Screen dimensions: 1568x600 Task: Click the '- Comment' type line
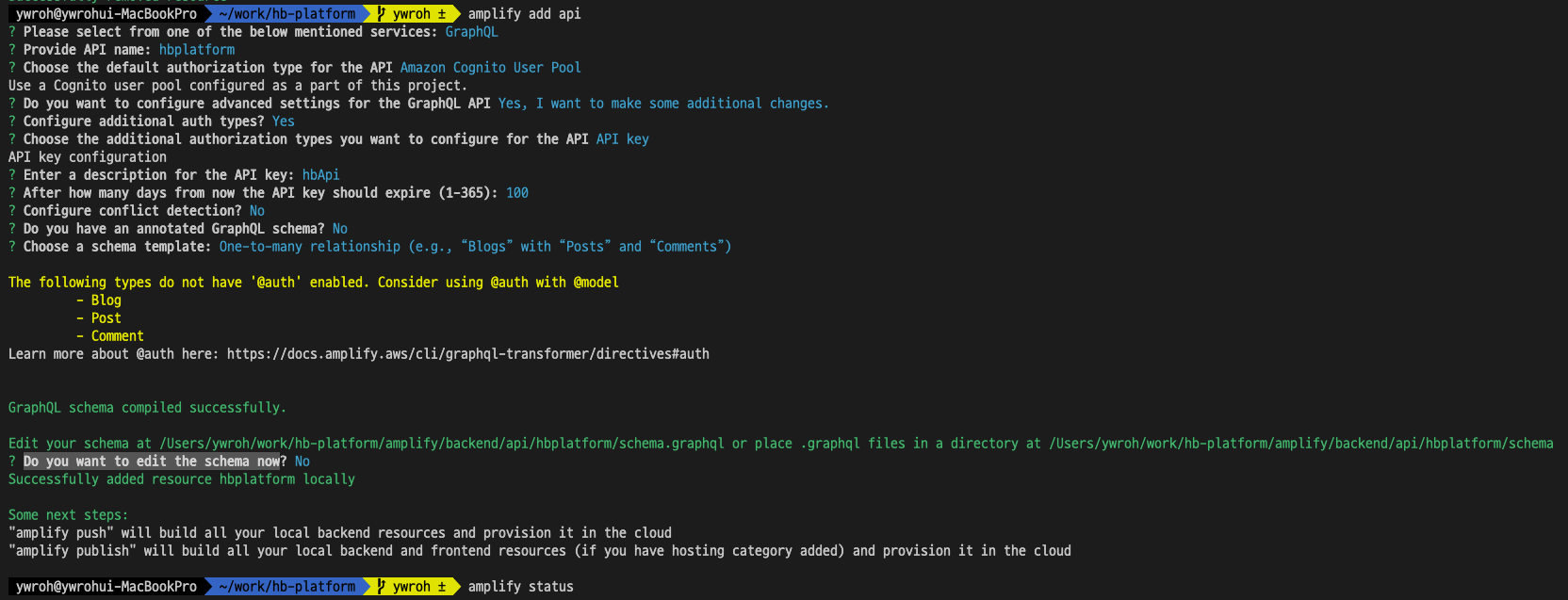(110, 336)
